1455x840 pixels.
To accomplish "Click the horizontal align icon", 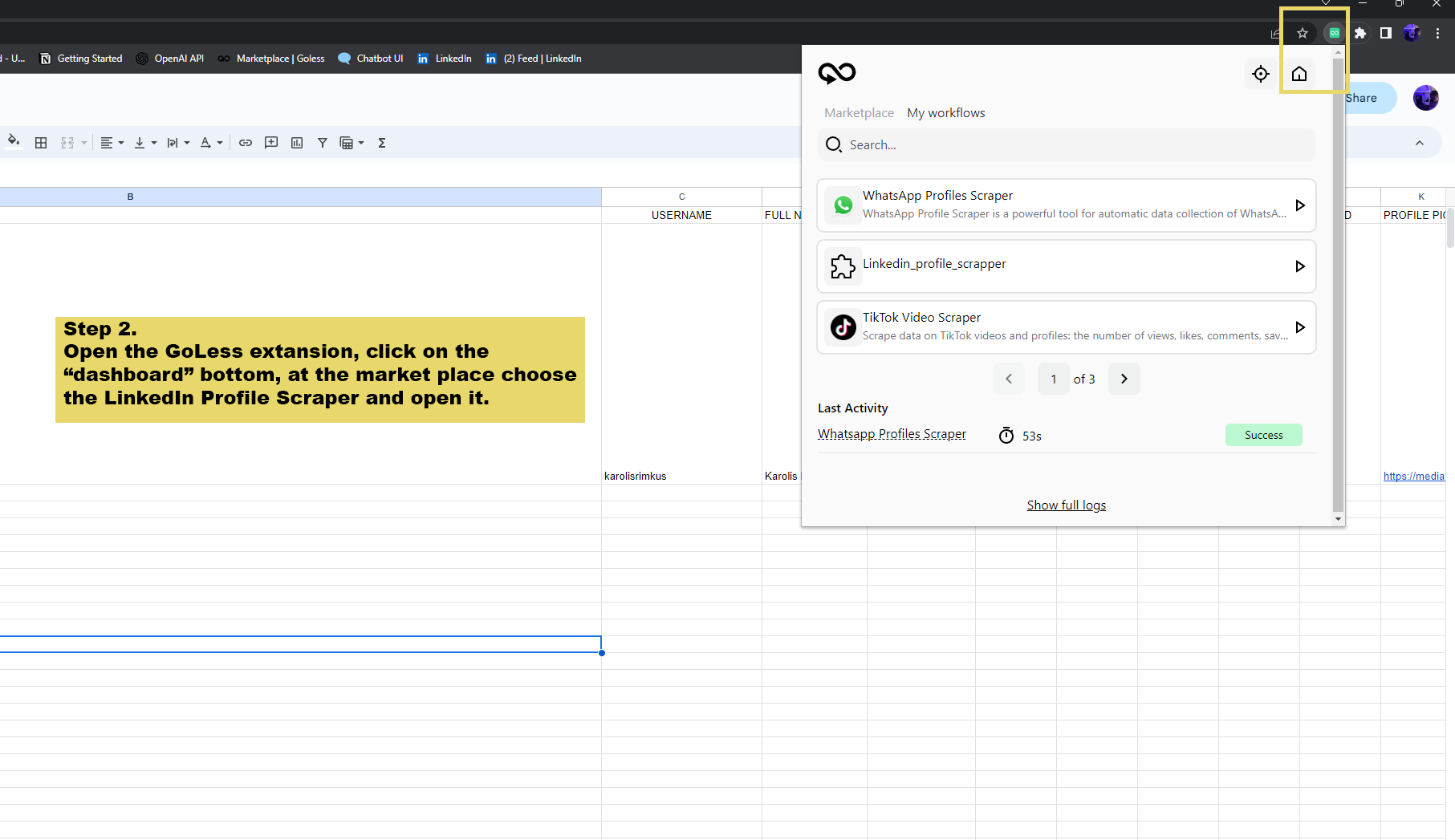I will click(106, 143).
